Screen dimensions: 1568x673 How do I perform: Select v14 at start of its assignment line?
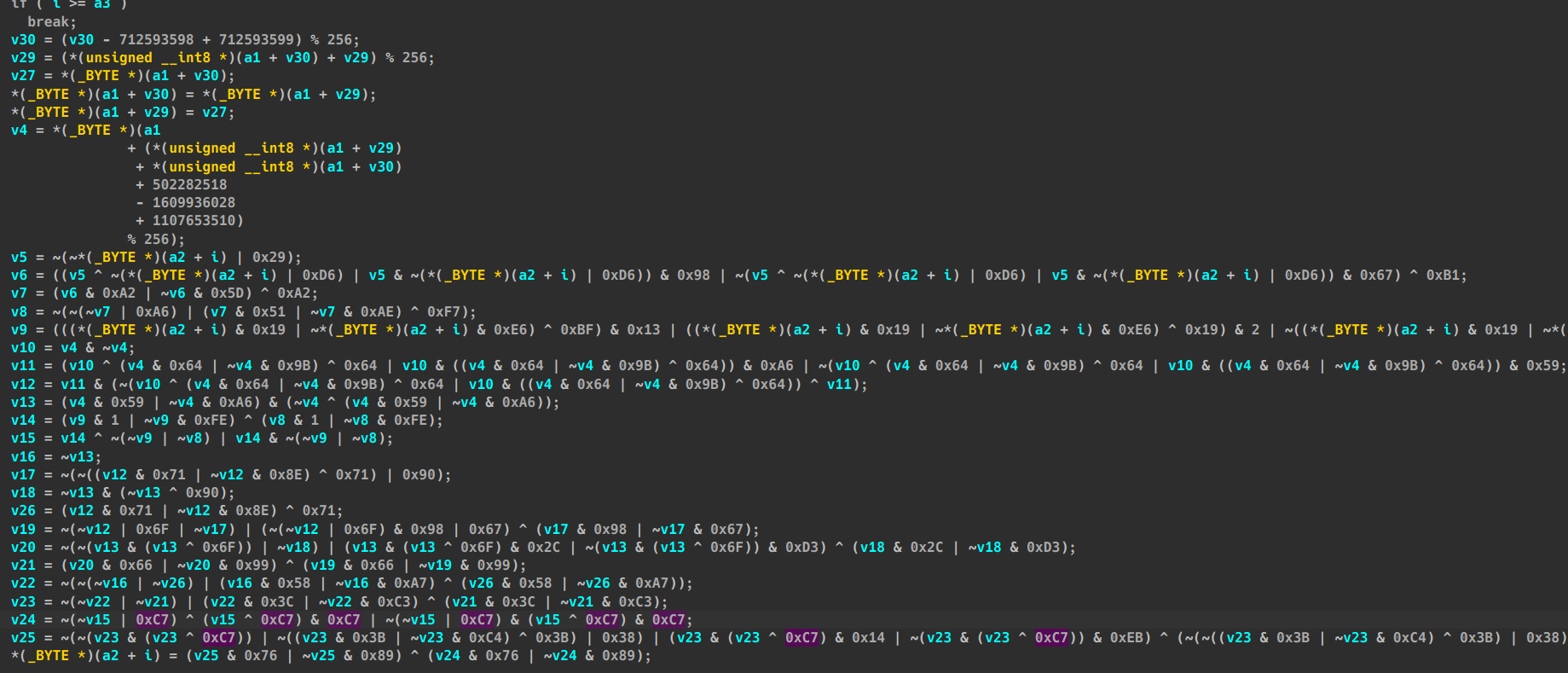(x=23, y=420)
